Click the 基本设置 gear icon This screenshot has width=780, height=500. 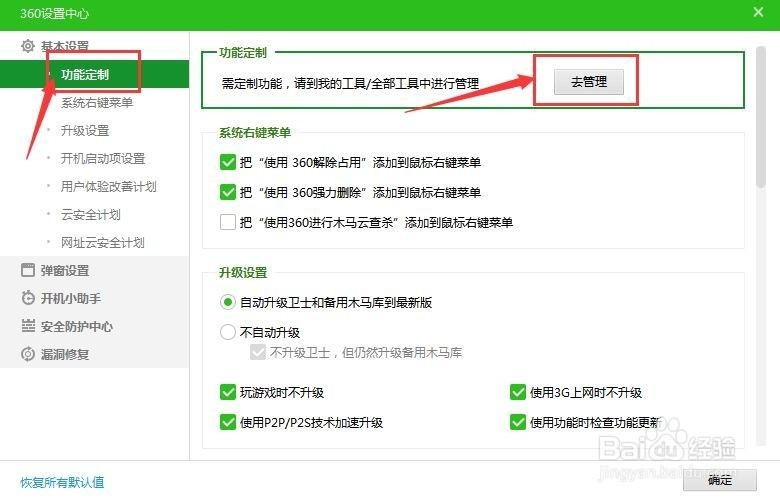click(x=28, y=46)
